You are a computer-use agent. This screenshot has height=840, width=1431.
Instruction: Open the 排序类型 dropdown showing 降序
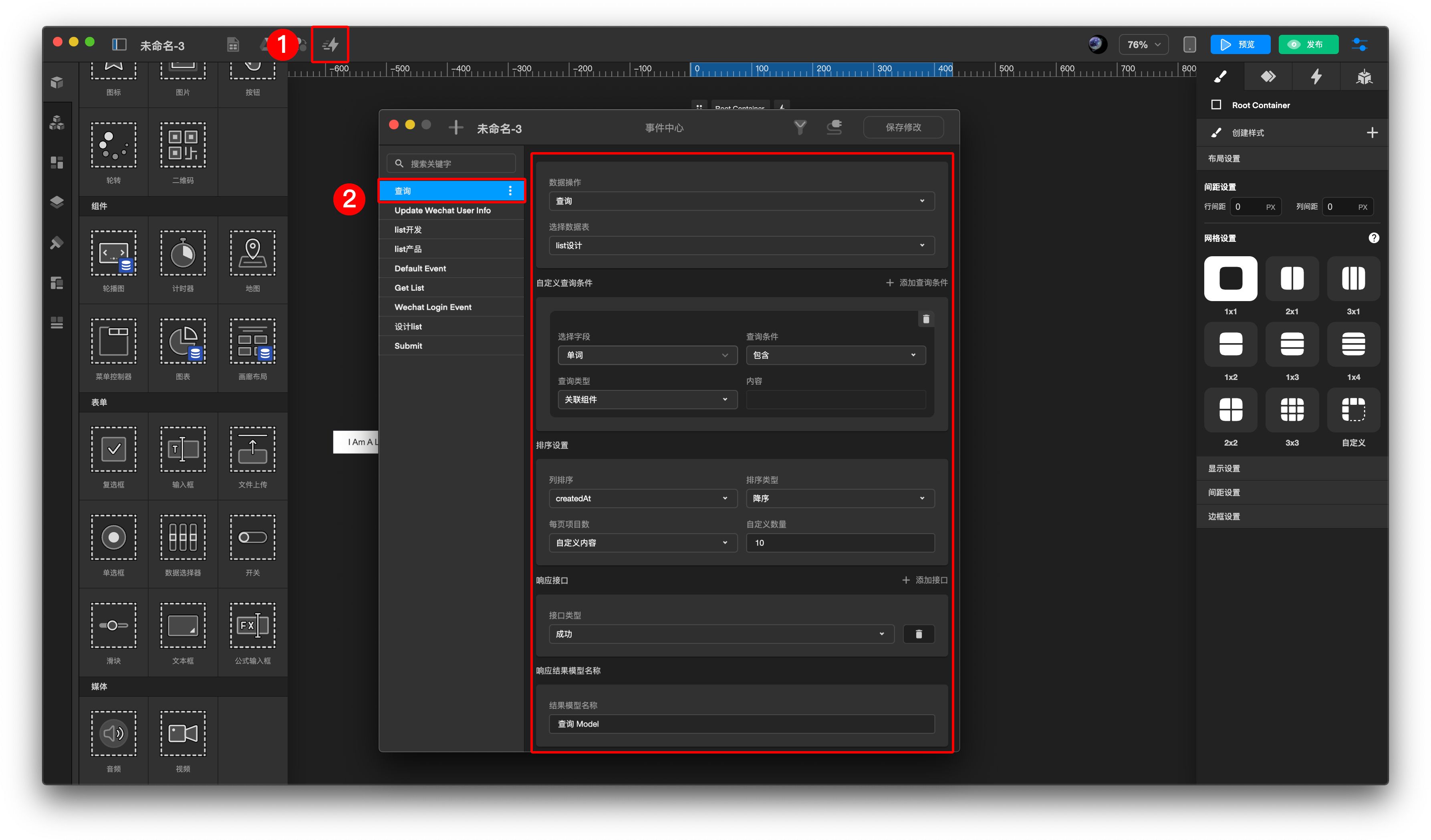tap(840, 498)
